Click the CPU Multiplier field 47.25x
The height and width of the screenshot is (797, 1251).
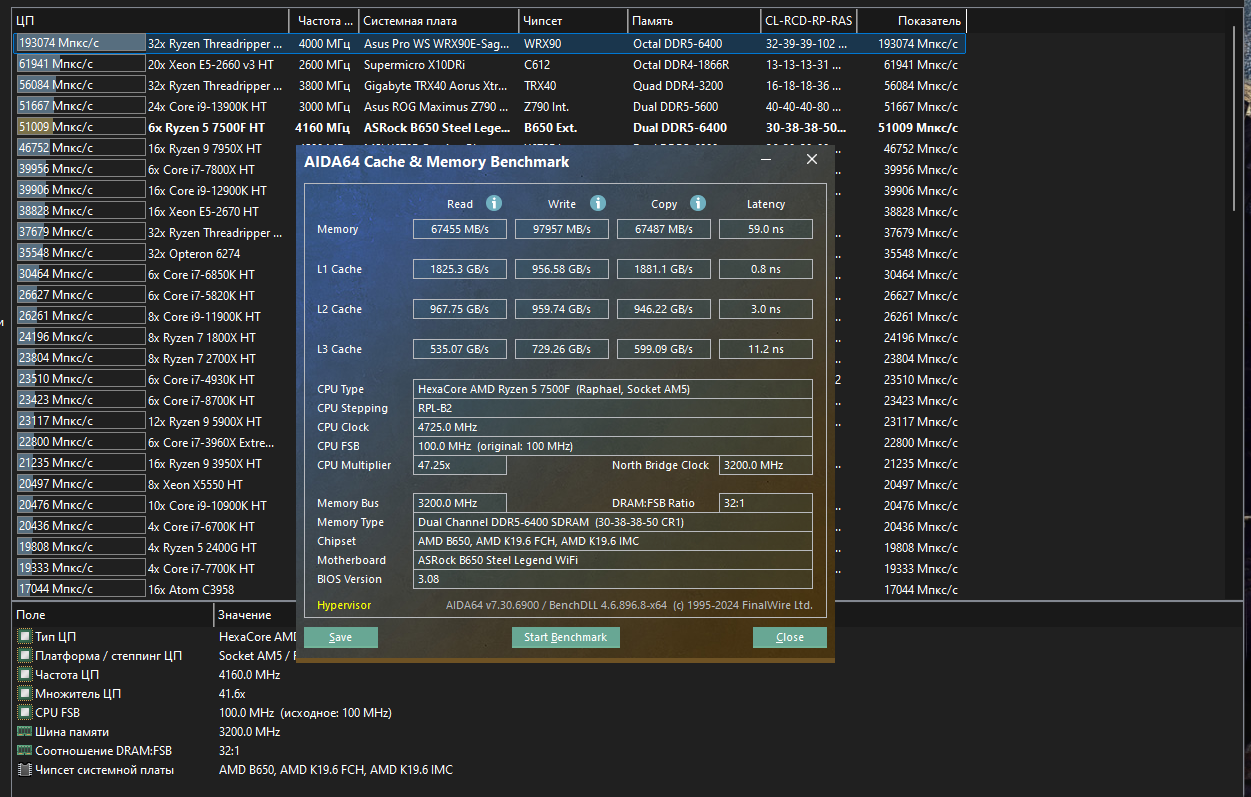pyautogui.click(x=460, y=465)
